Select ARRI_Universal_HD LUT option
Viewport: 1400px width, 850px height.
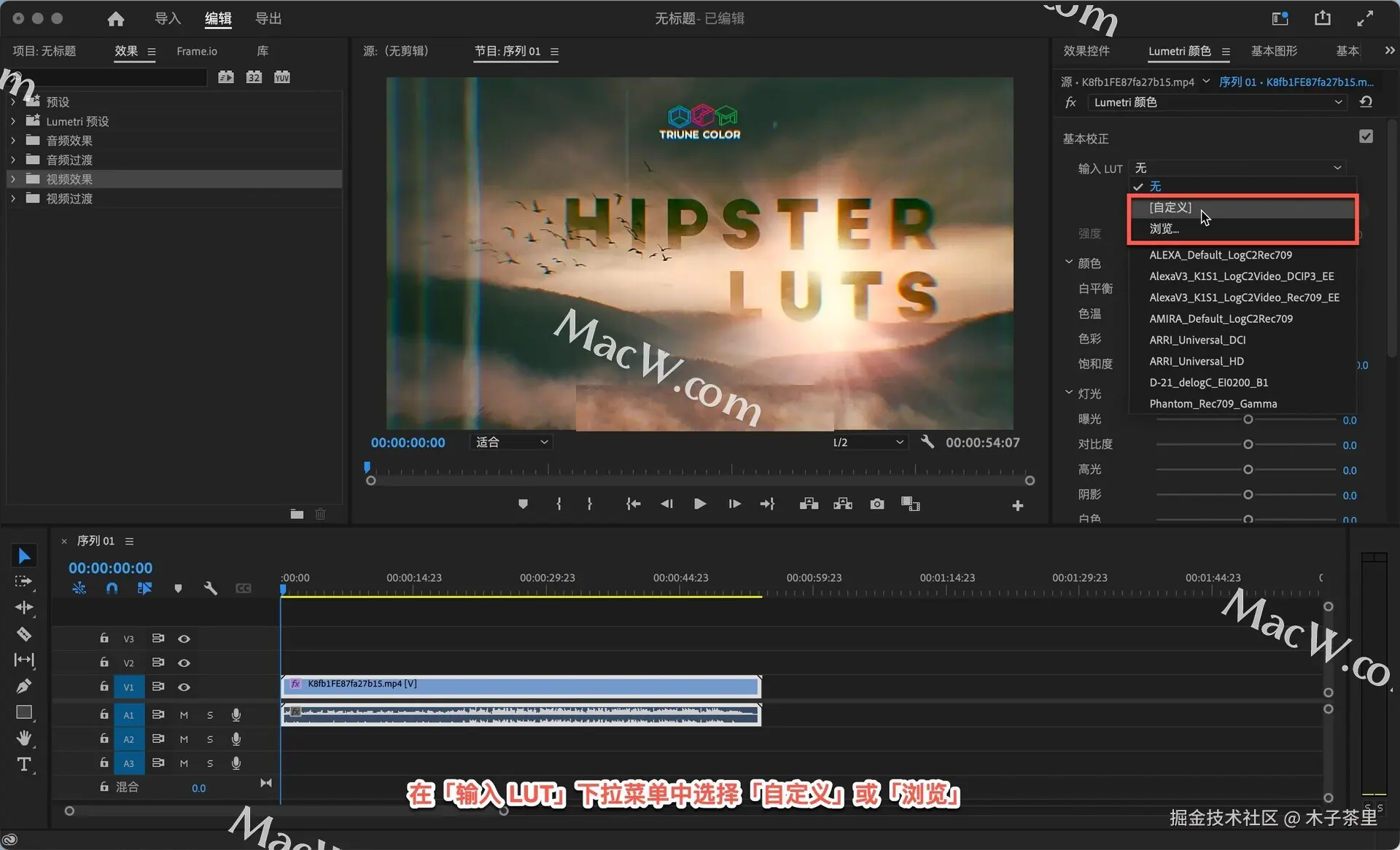(1196, 361)
